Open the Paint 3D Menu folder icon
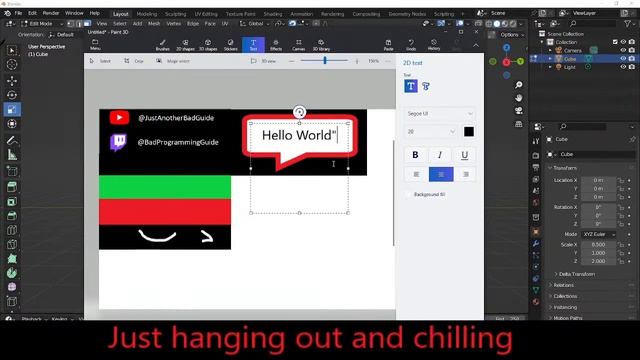640x360 pixels. [95, 44]
